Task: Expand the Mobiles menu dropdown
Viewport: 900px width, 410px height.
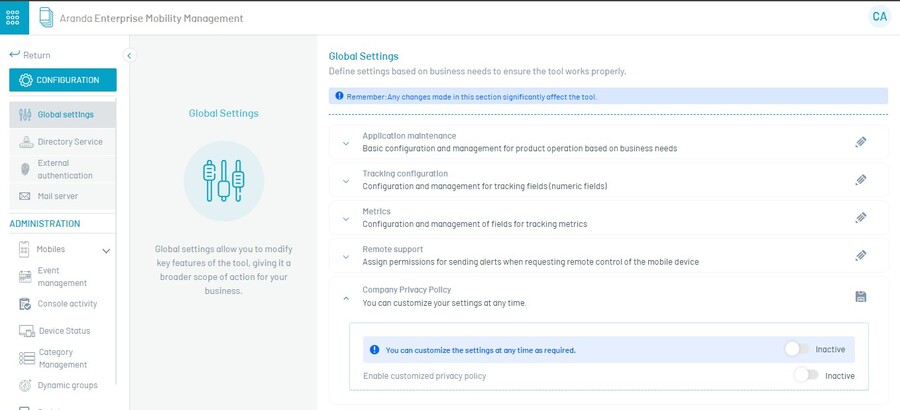Action: 106,250
